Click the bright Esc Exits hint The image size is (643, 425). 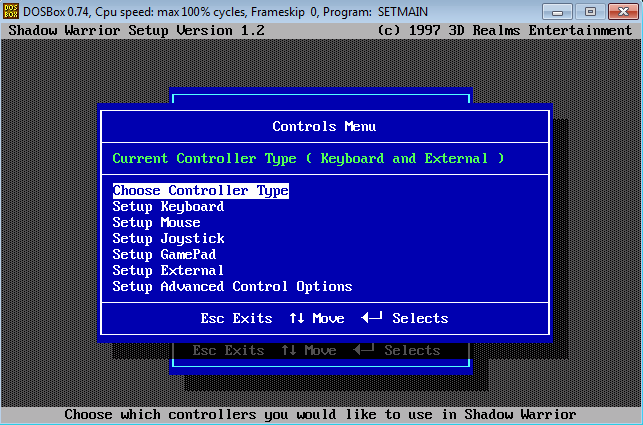click(x=236, y=318)
